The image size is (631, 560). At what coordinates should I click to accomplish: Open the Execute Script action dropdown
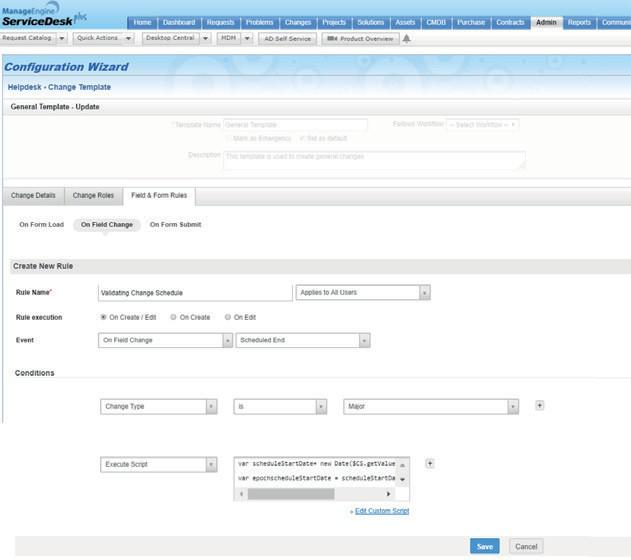click(x=159, y=464)
